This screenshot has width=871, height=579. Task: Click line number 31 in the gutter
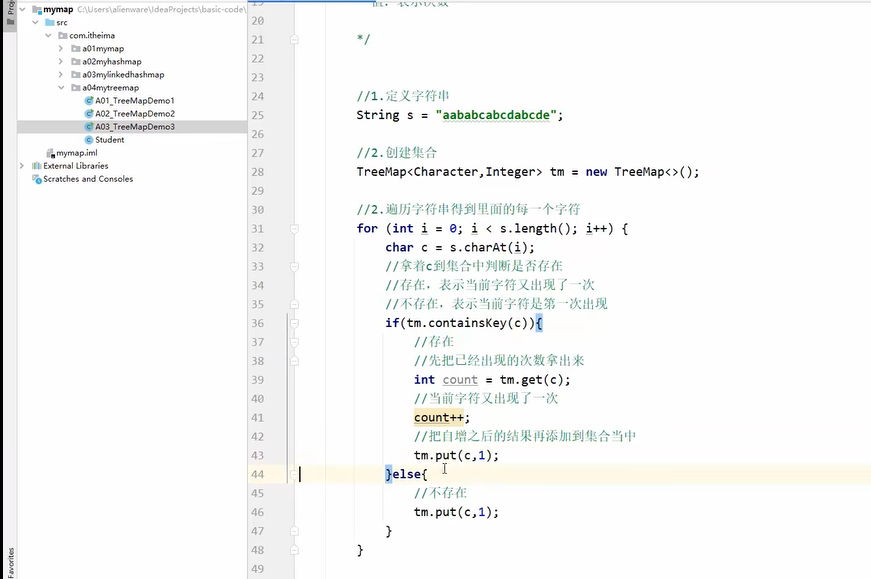tap(259, 228)
